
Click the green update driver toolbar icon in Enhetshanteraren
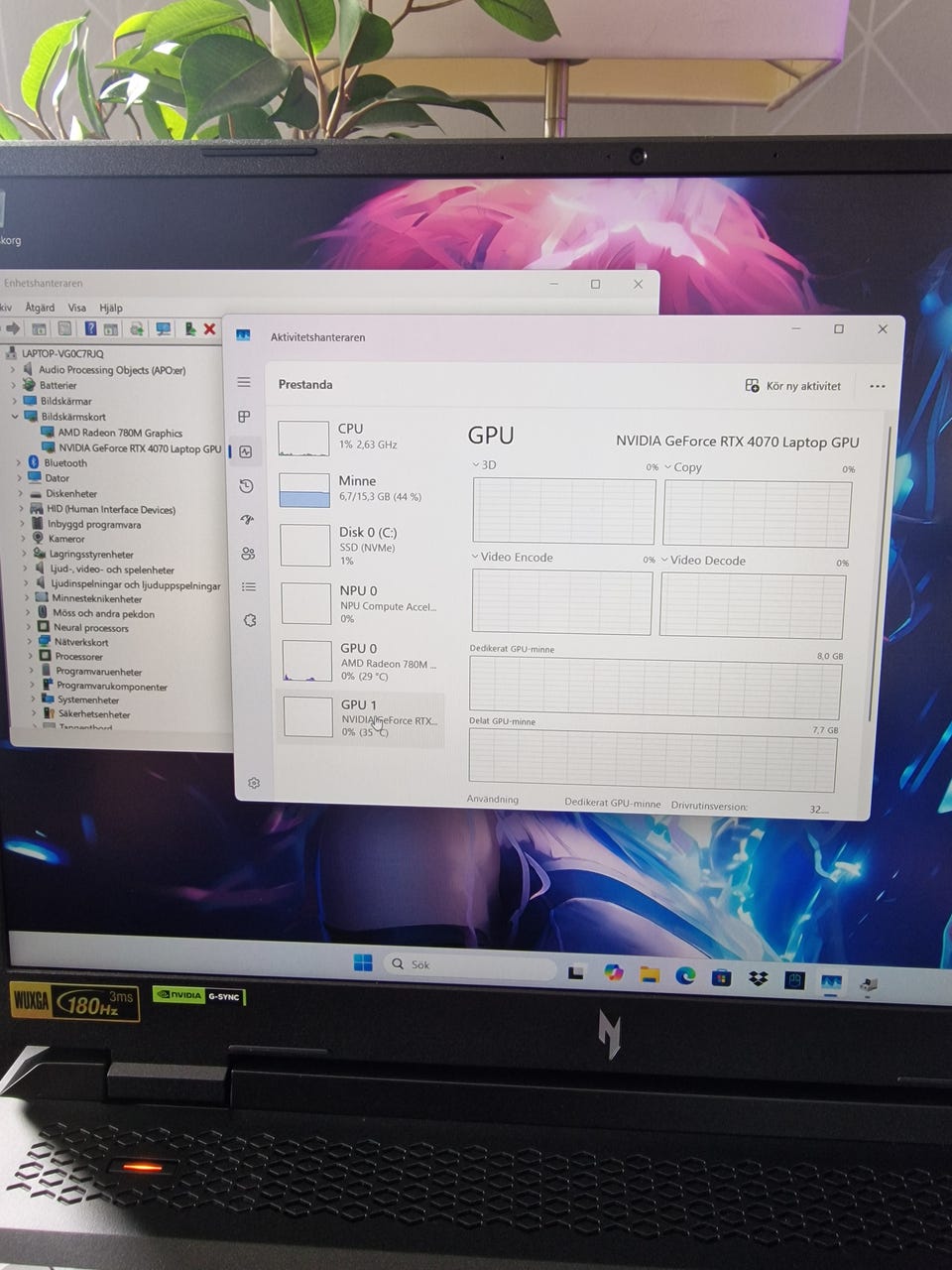[188, 328]
